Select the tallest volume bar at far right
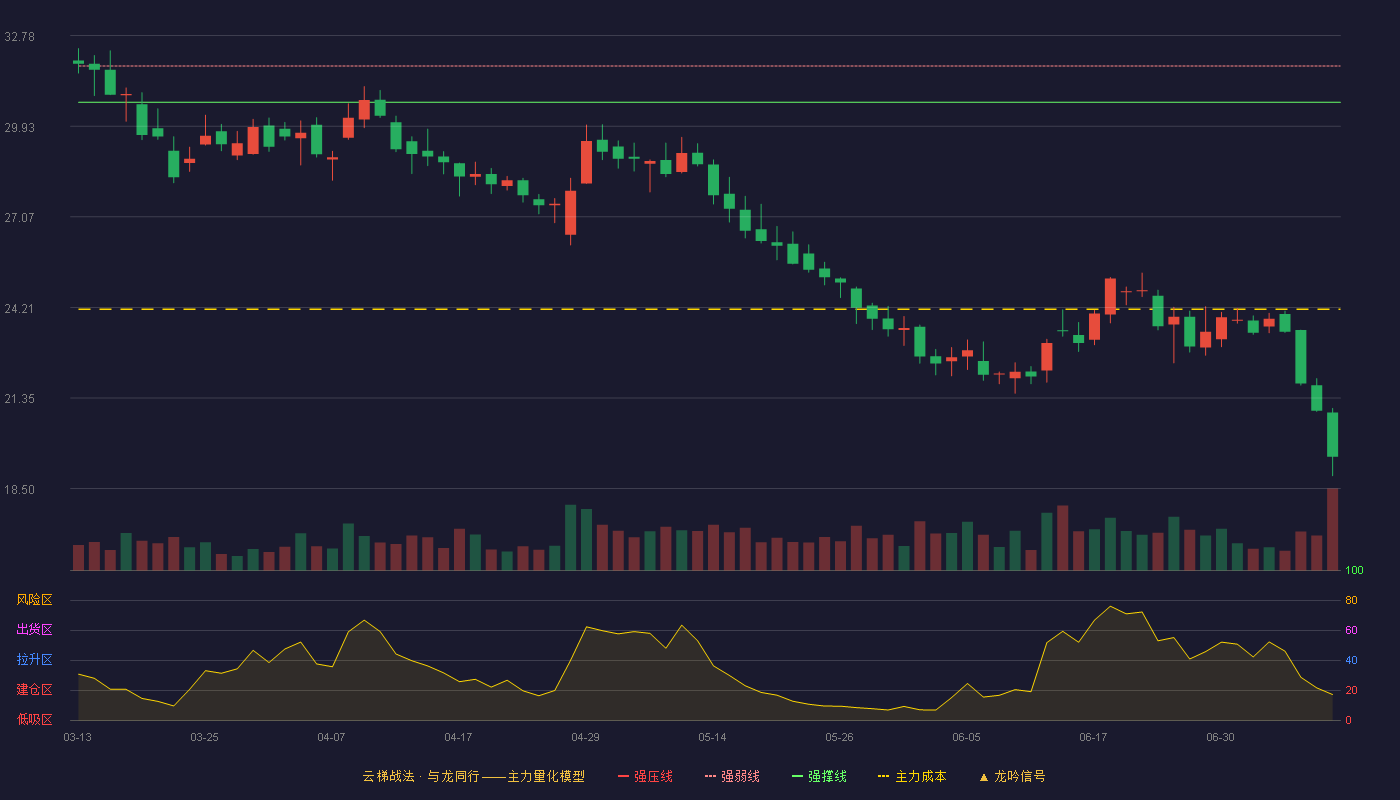Image resolution: width=1400 pixels, height=800 pixels. (1332, 529)
